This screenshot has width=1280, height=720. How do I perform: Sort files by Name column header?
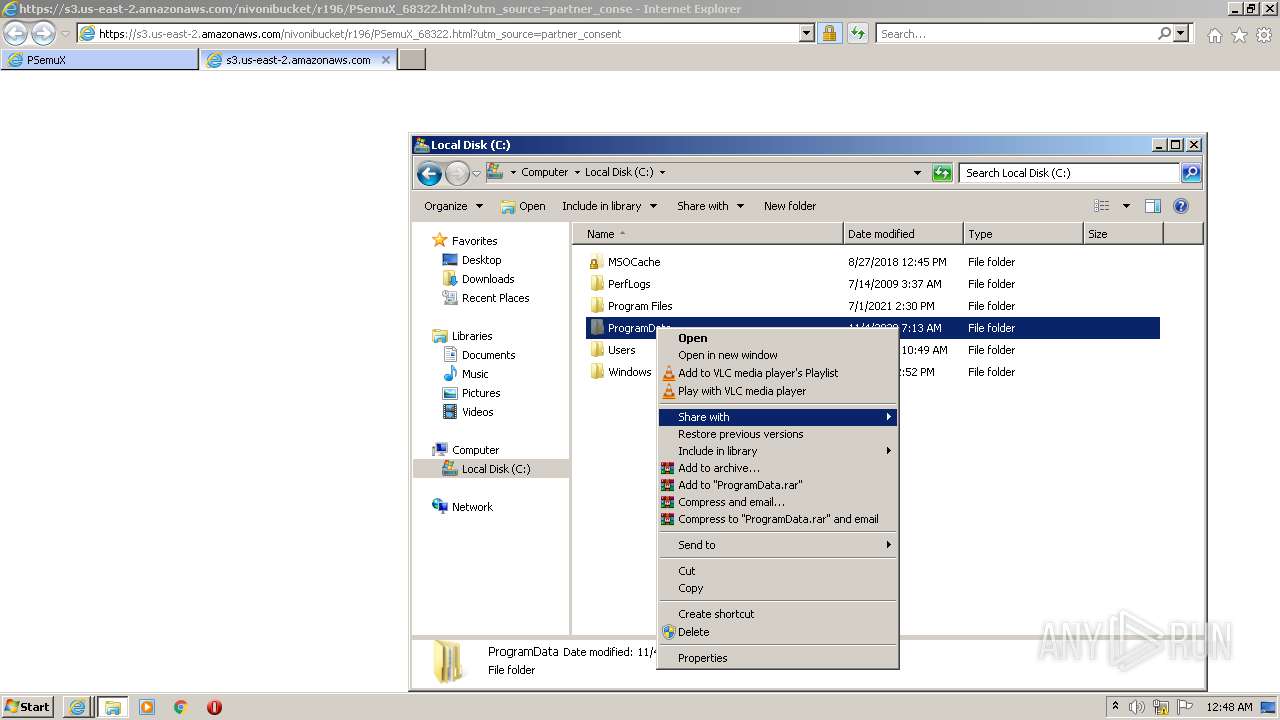708,234
